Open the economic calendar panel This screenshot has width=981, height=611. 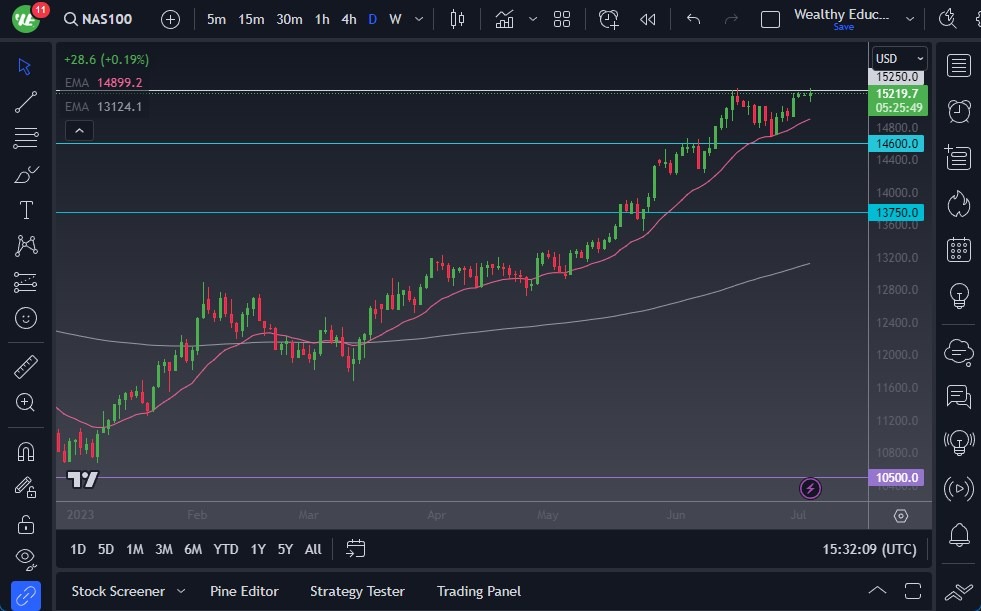tap(957, 249)
